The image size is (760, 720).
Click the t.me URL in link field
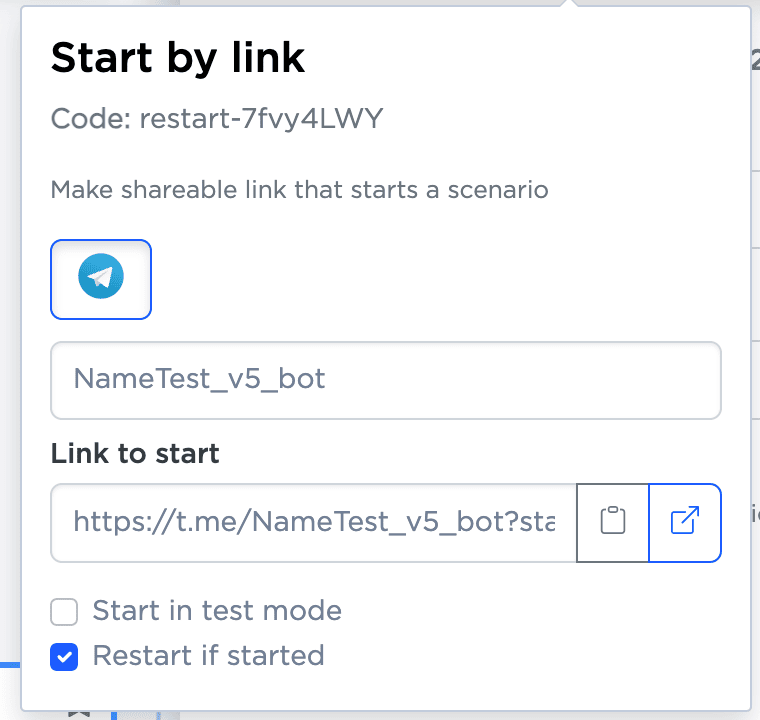coord(313,521)
